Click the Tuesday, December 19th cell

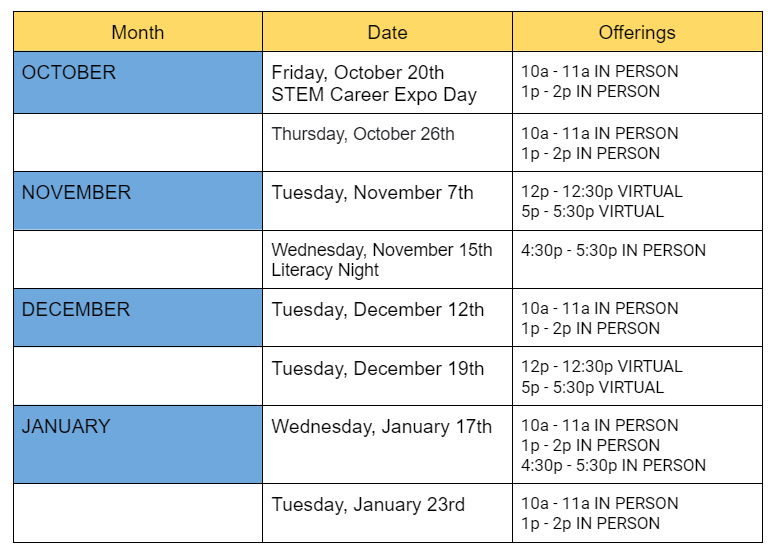(387, 376)
